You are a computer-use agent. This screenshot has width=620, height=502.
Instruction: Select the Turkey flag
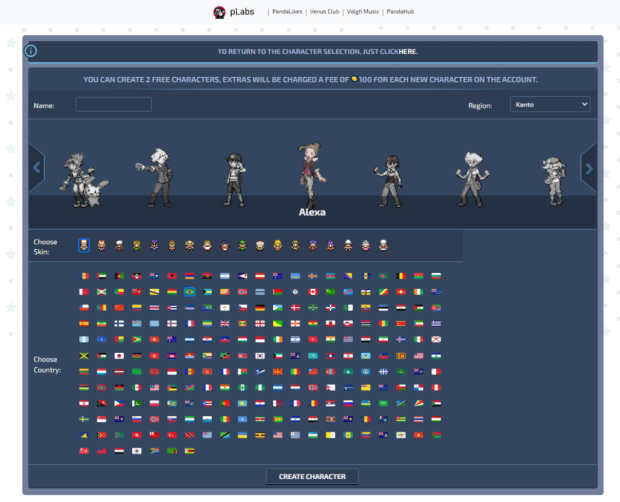(172, 435)
